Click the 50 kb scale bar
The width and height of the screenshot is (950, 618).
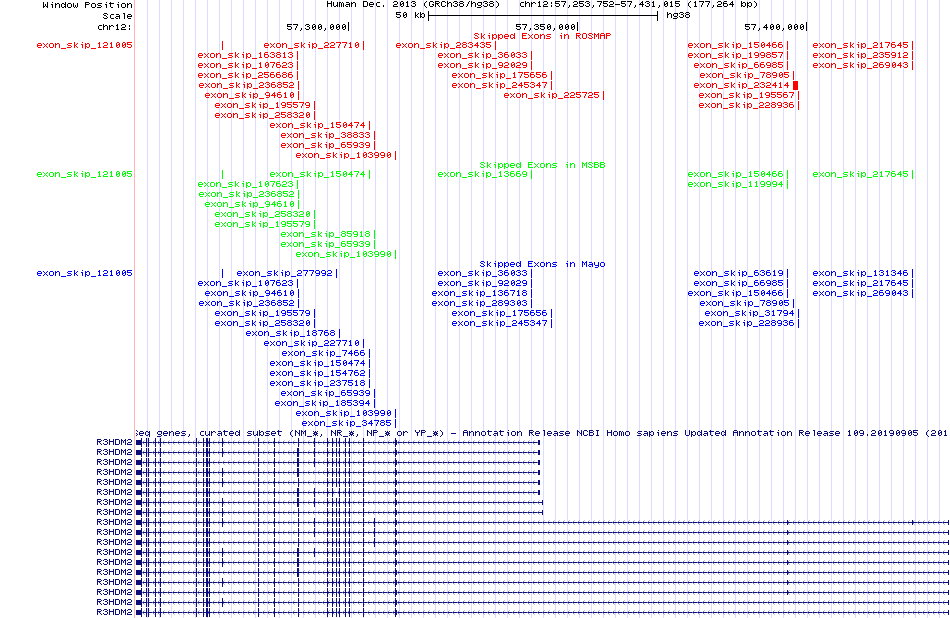[x=543, y=16]
